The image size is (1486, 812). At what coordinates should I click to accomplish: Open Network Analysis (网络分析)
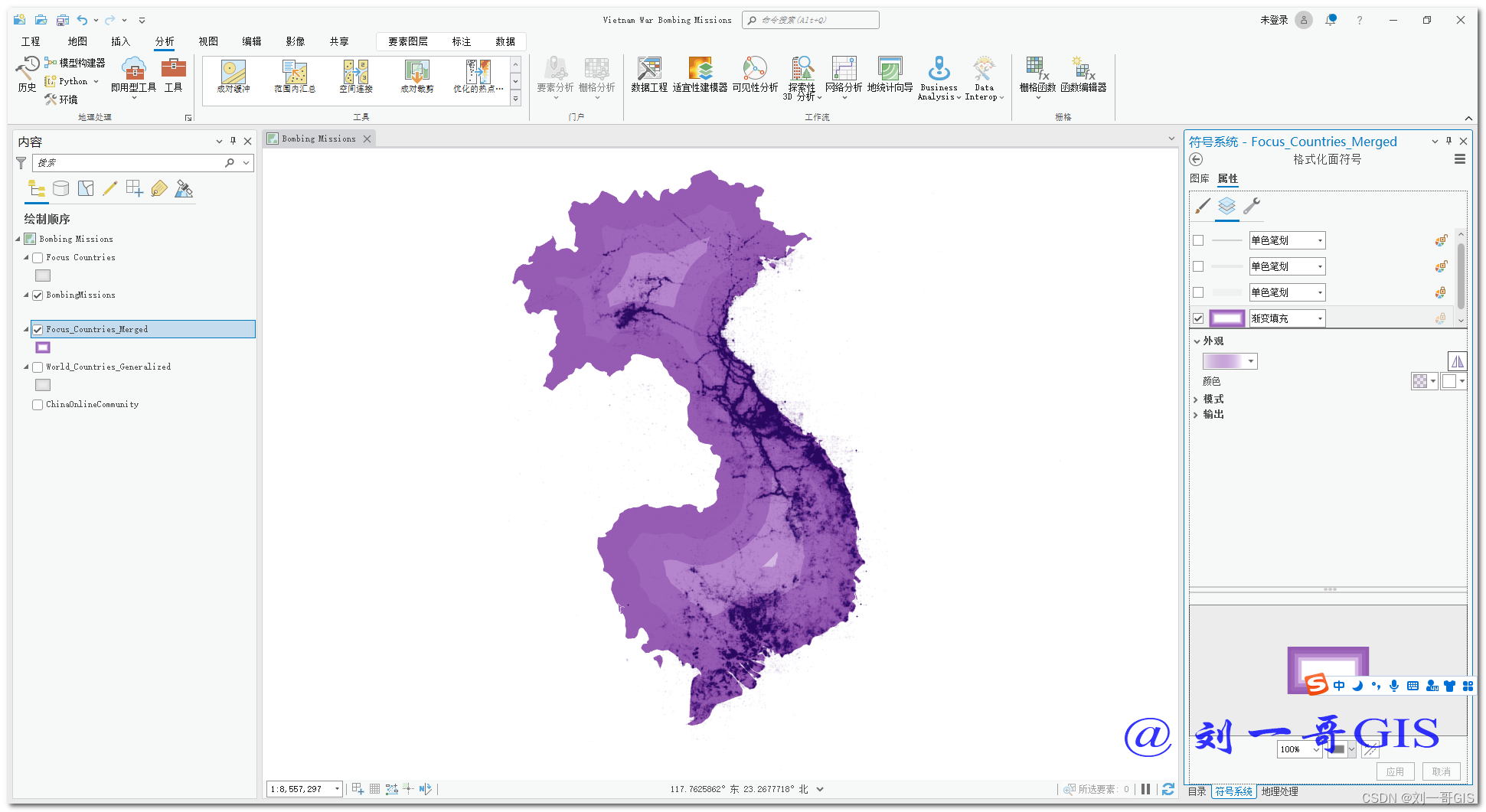click(x=844, y=77)
